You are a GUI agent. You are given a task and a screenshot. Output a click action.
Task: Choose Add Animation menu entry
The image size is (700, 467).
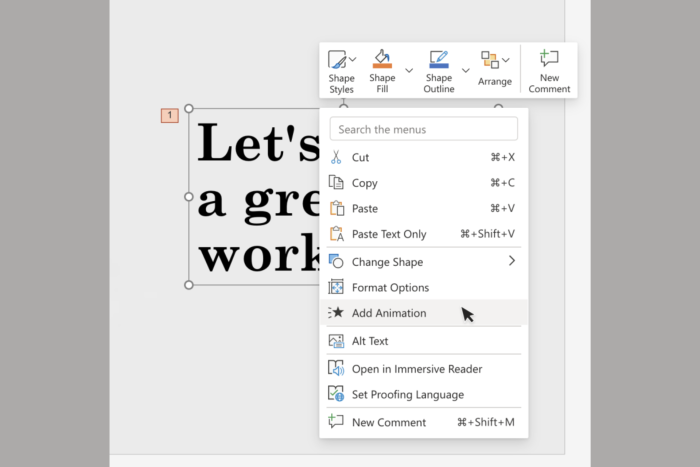pos(424,313)
